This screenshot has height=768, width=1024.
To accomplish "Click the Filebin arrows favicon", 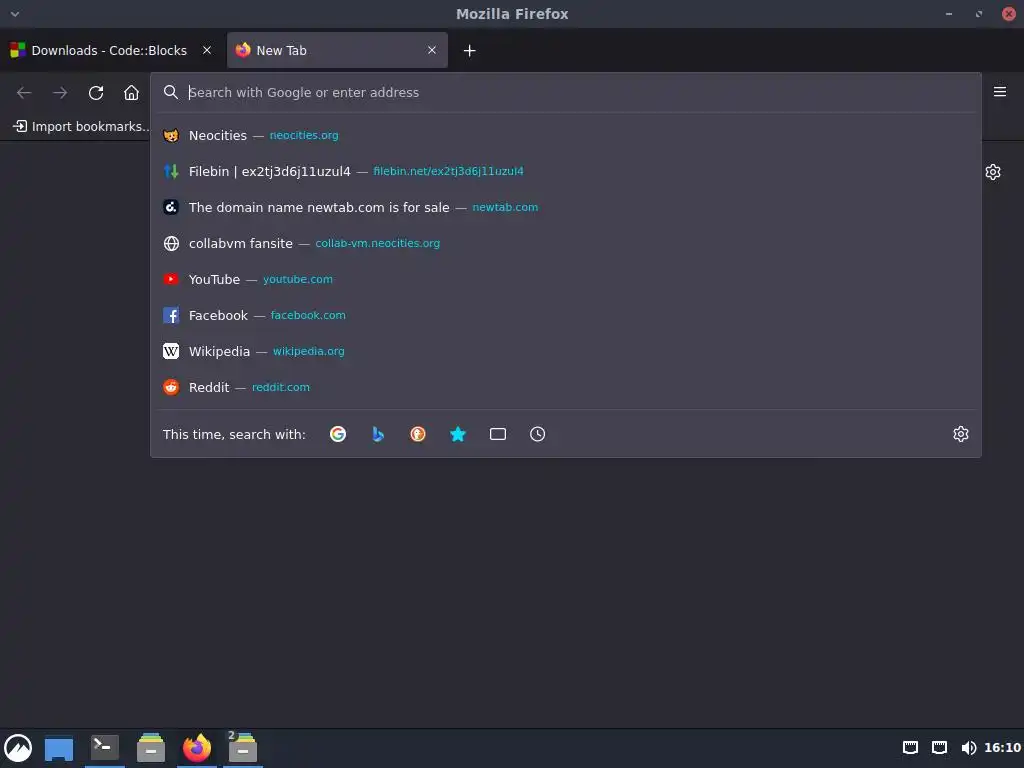I will pyautogui.click(x=171, y=171).
